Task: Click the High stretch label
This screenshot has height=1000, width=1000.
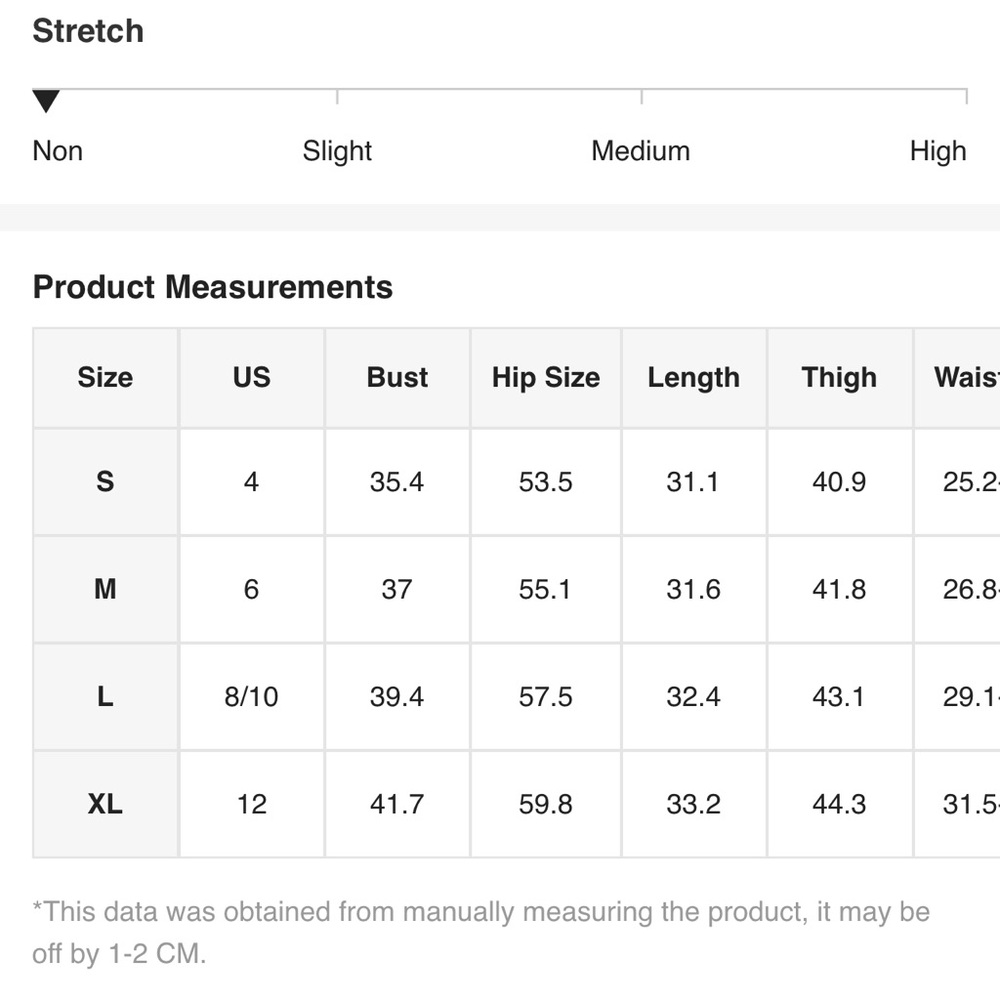Action: pyautogui.click(x=937, y=151)
